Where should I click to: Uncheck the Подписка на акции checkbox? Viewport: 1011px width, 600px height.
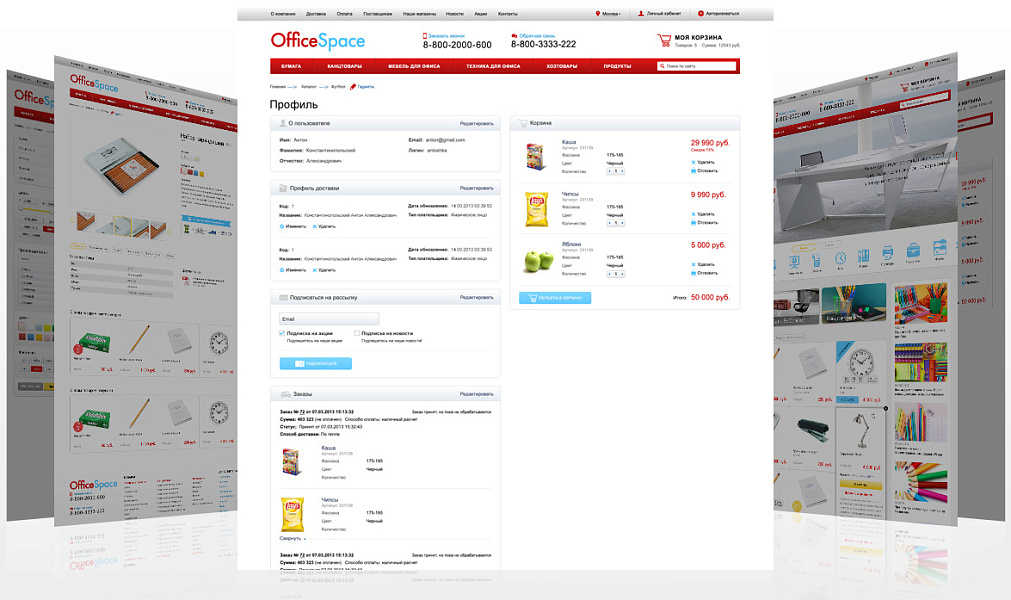click(282, 333)
